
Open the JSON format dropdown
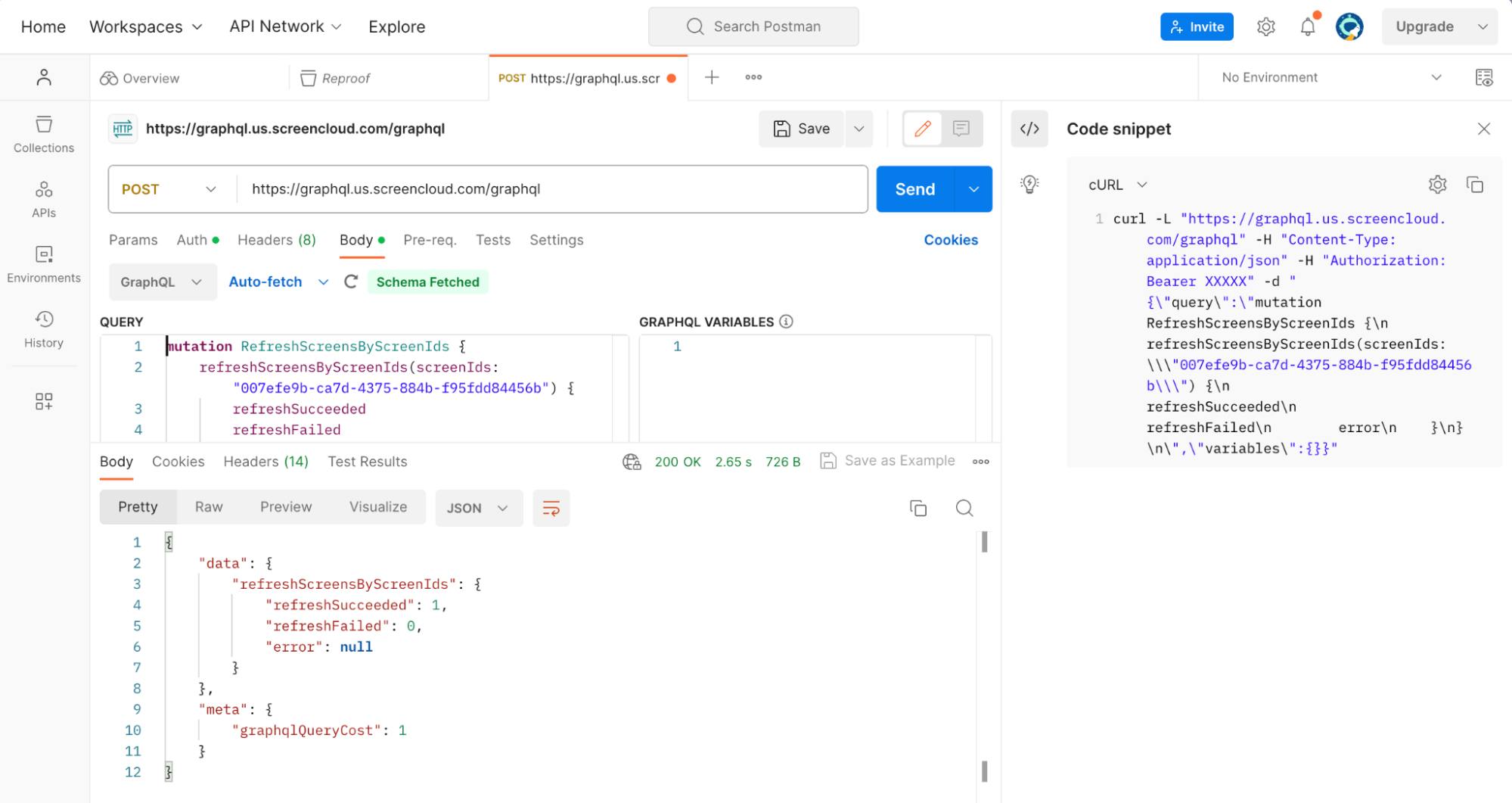click(479, 508)
